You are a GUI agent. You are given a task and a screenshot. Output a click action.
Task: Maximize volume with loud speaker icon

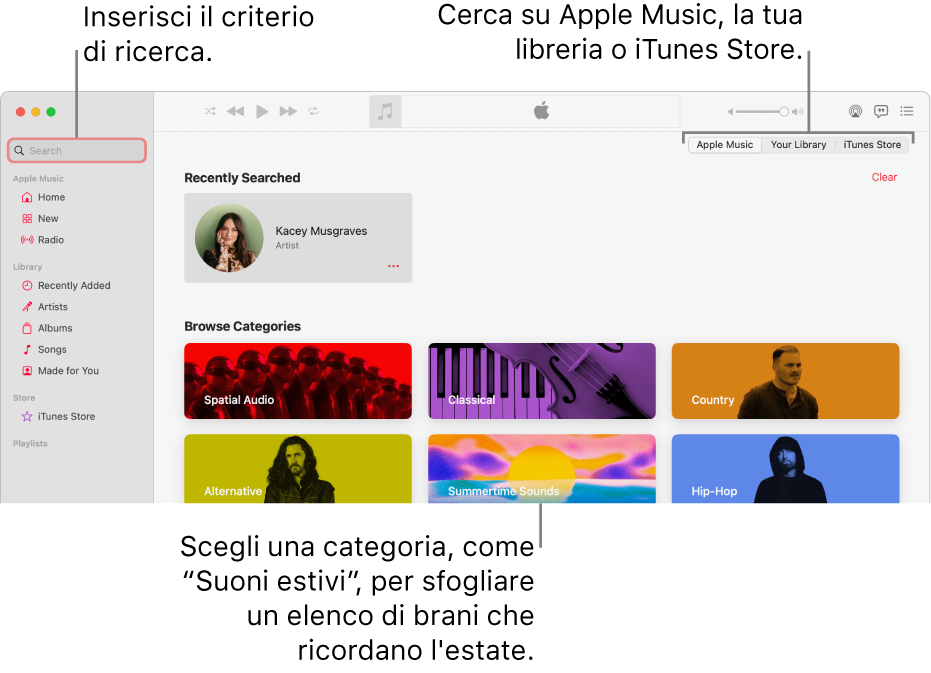797,111
